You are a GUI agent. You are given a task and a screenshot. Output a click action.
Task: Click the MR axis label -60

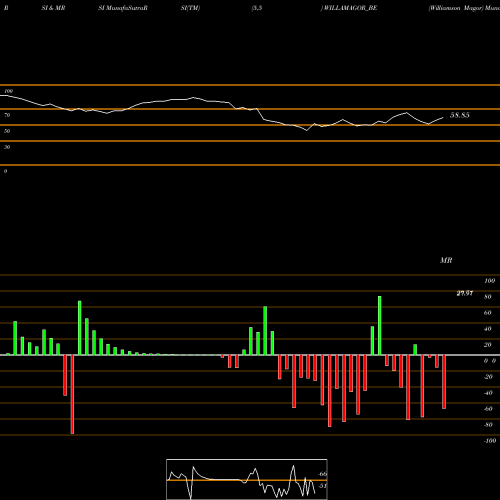(488, 409)
